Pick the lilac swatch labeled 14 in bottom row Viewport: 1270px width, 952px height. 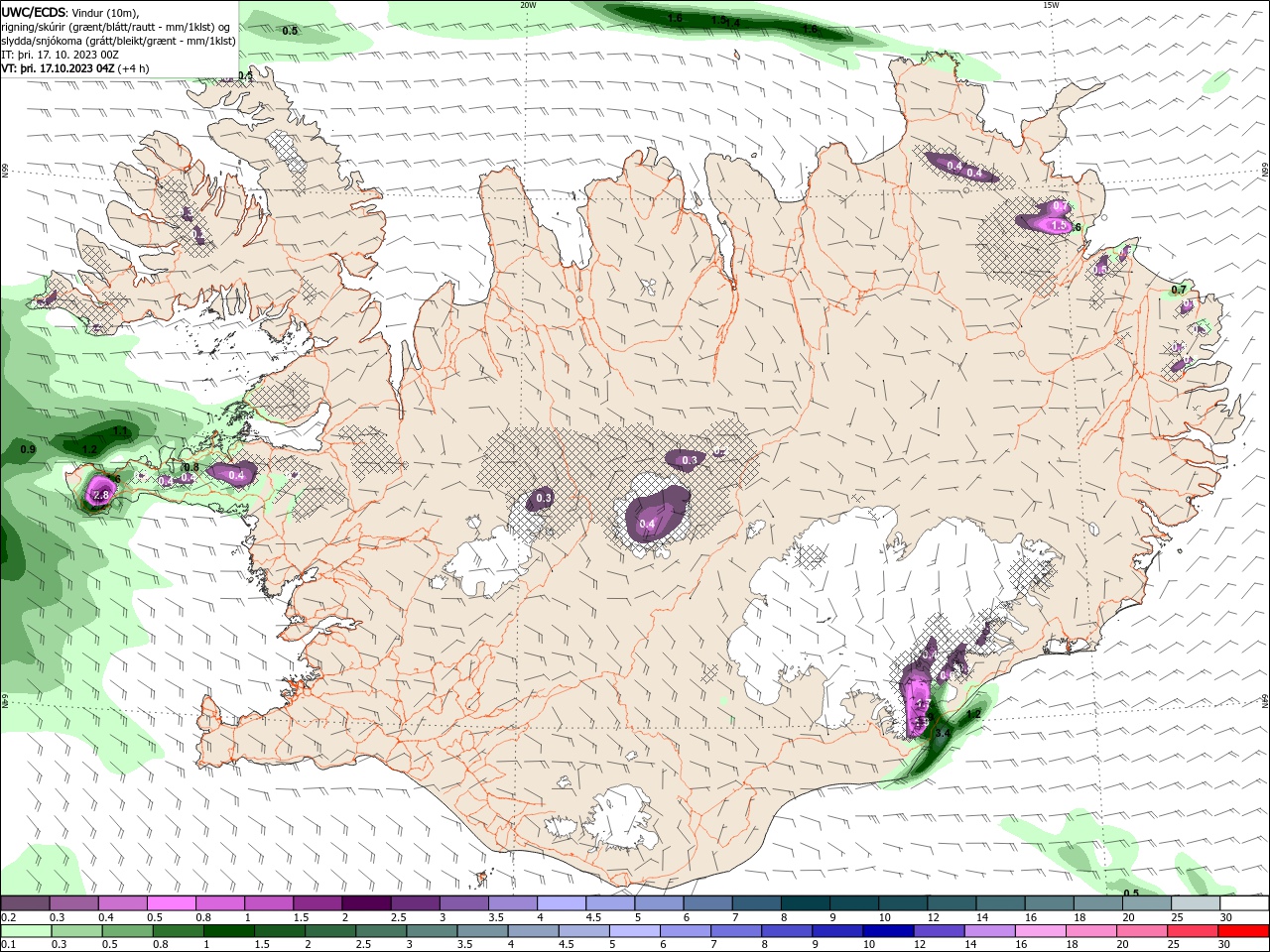pyautogui.click(x=989, y=931)
